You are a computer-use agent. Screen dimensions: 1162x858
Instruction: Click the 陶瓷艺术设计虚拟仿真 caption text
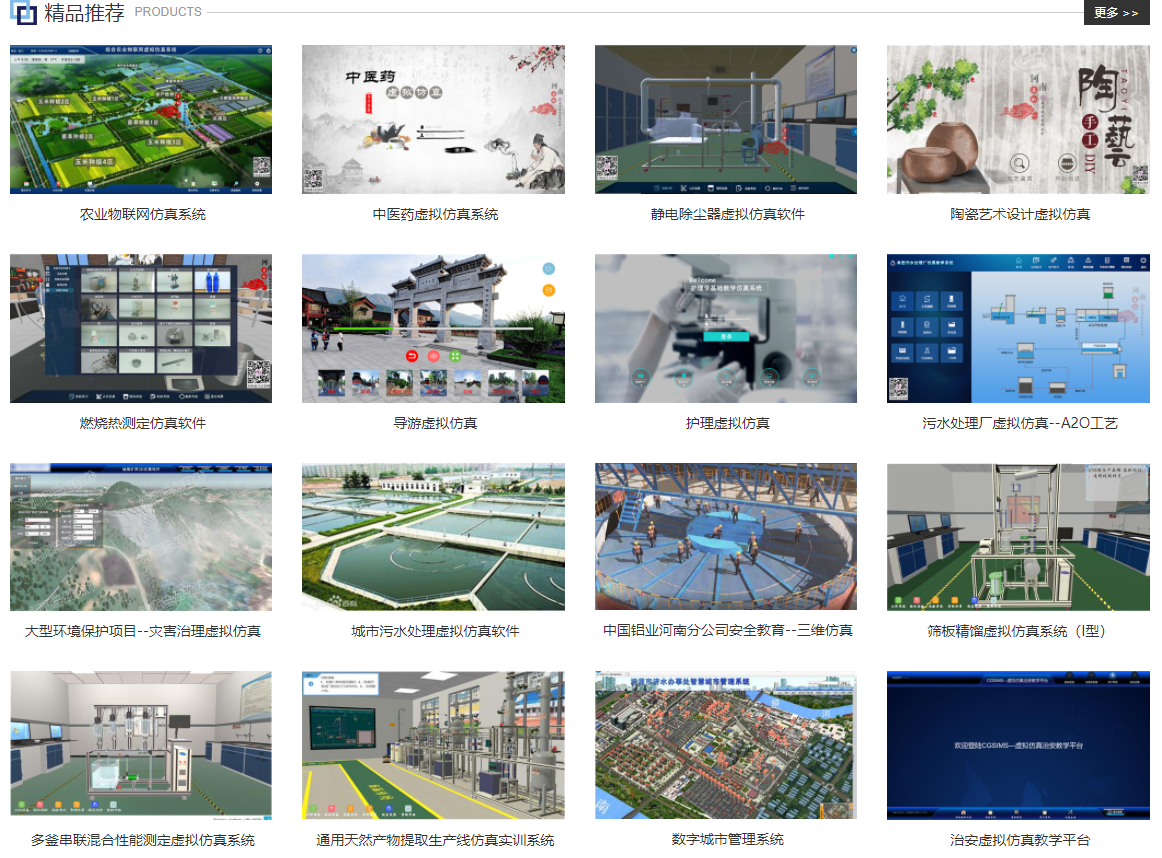coord(1020,214)
